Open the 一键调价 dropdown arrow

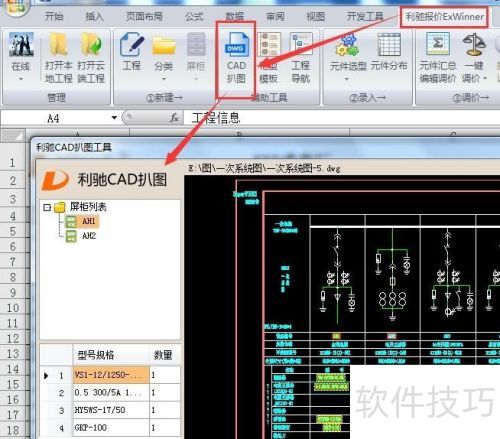coord(485,79)
